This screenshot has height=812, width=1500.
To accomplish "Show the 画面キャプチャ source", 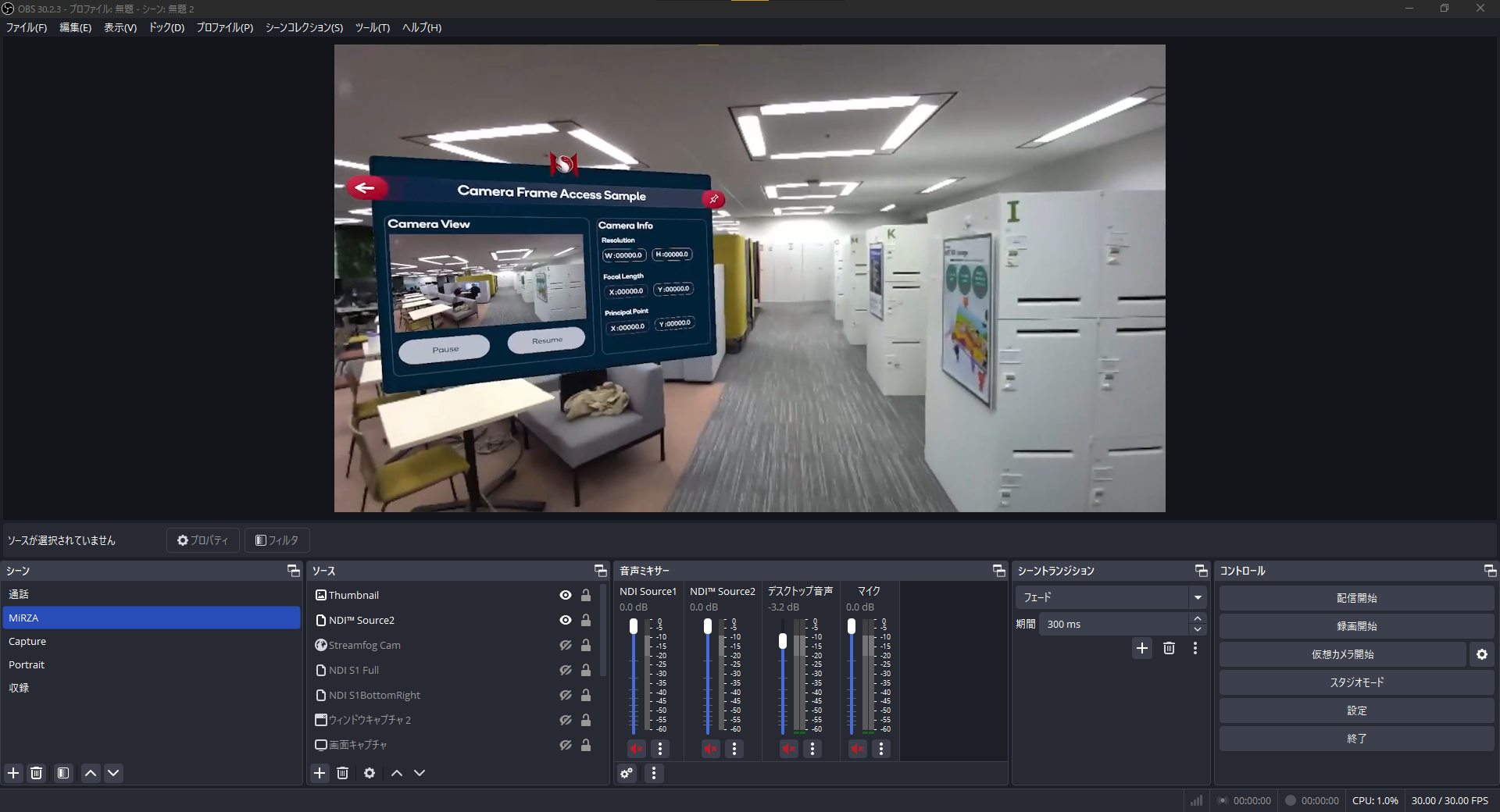I will (566, 745).
